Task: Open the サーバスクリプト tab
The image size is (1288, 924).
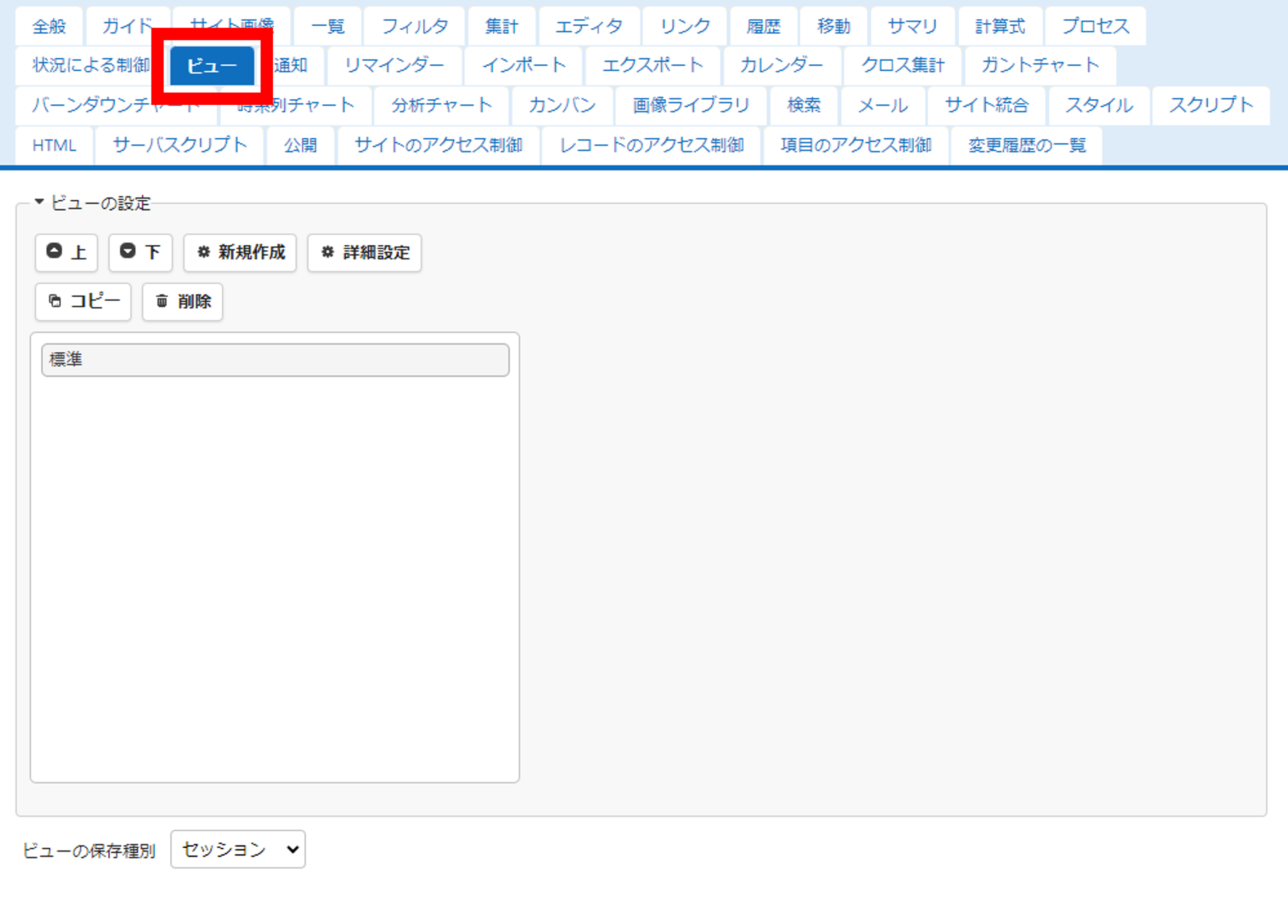Action: click(x=180, y=146)
